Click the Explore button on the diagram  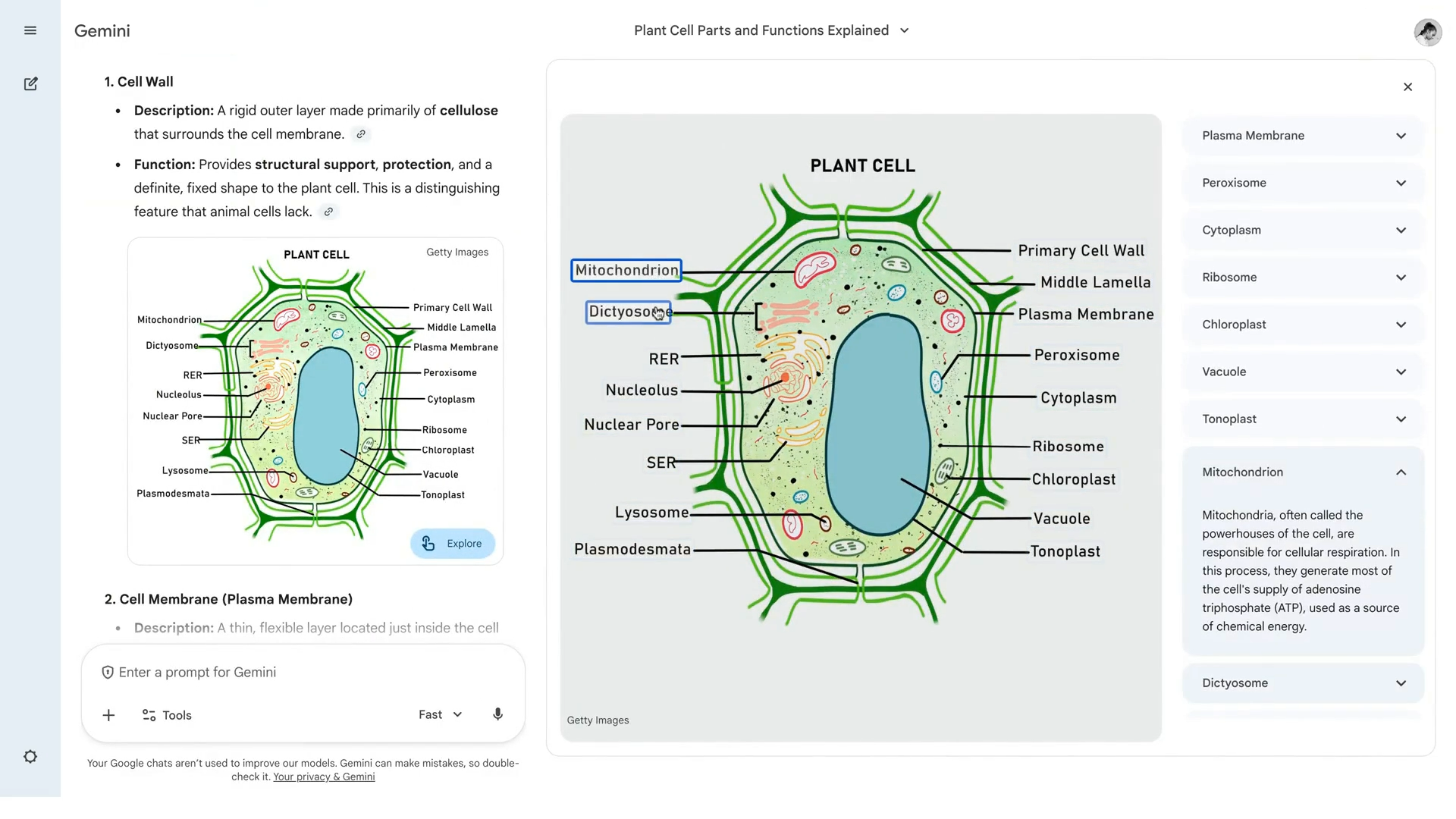pyautogui.click(x=453, y=544)
